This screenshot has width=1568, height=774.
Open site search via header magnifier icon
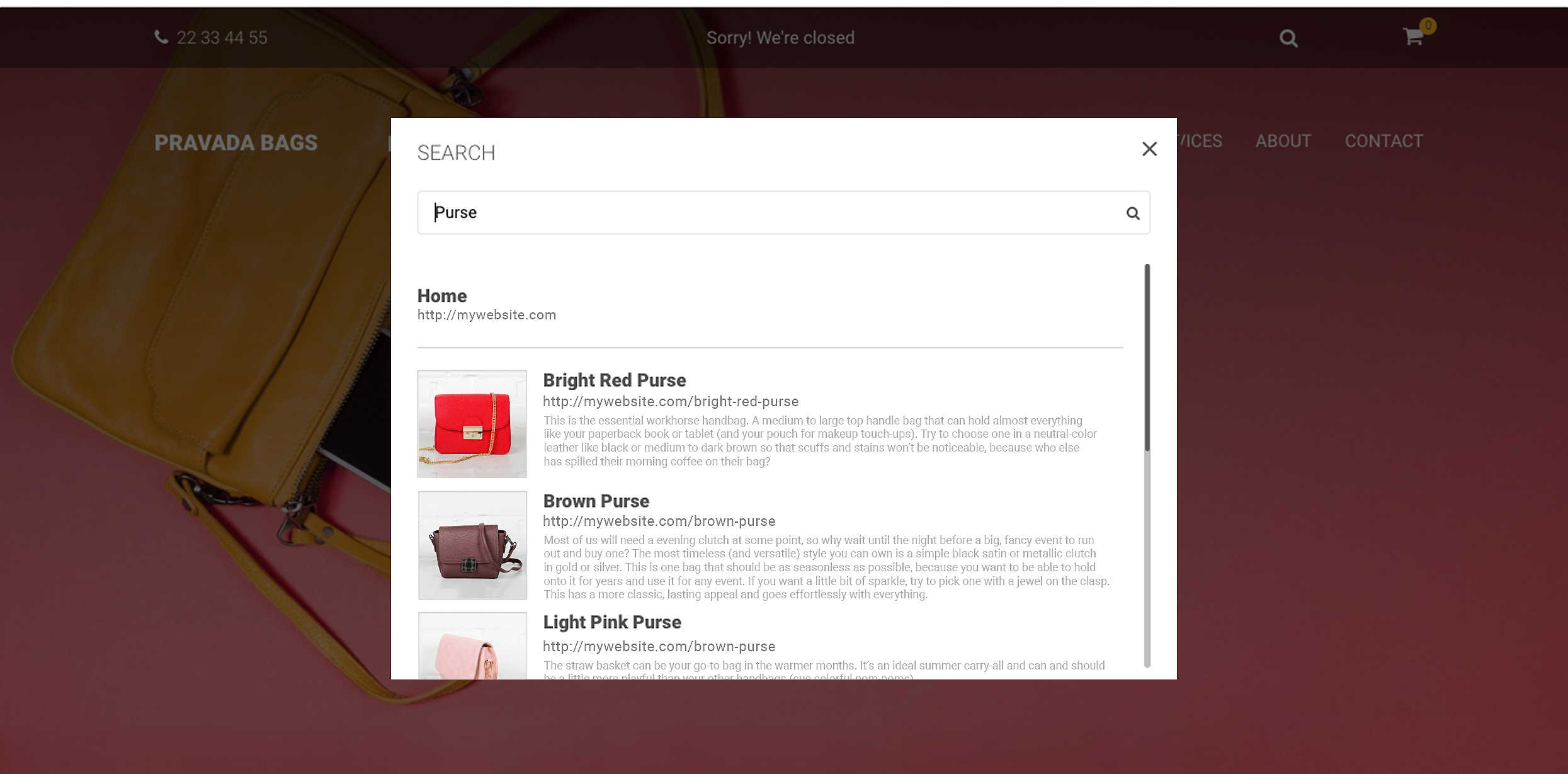(x=1288, y=38)
